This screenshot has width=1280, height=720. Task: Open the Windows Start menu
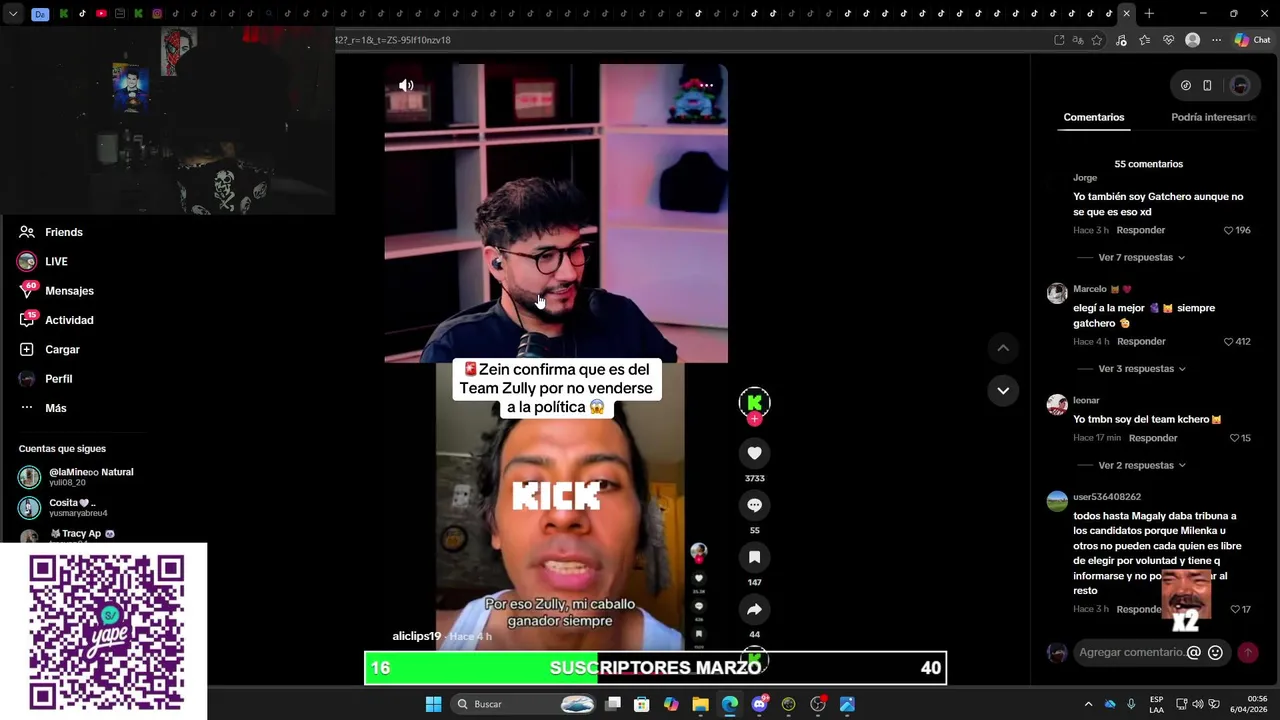click(433, 704)
